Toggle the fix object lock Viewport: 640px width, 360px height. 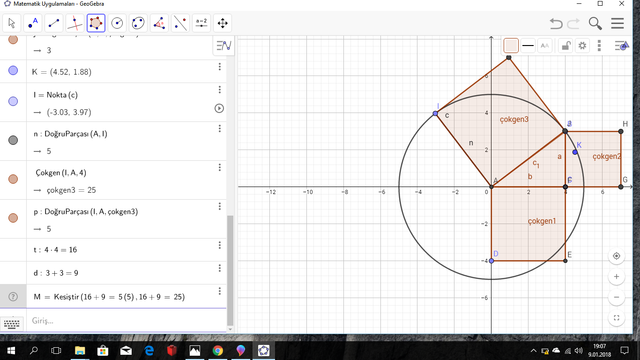565,46
